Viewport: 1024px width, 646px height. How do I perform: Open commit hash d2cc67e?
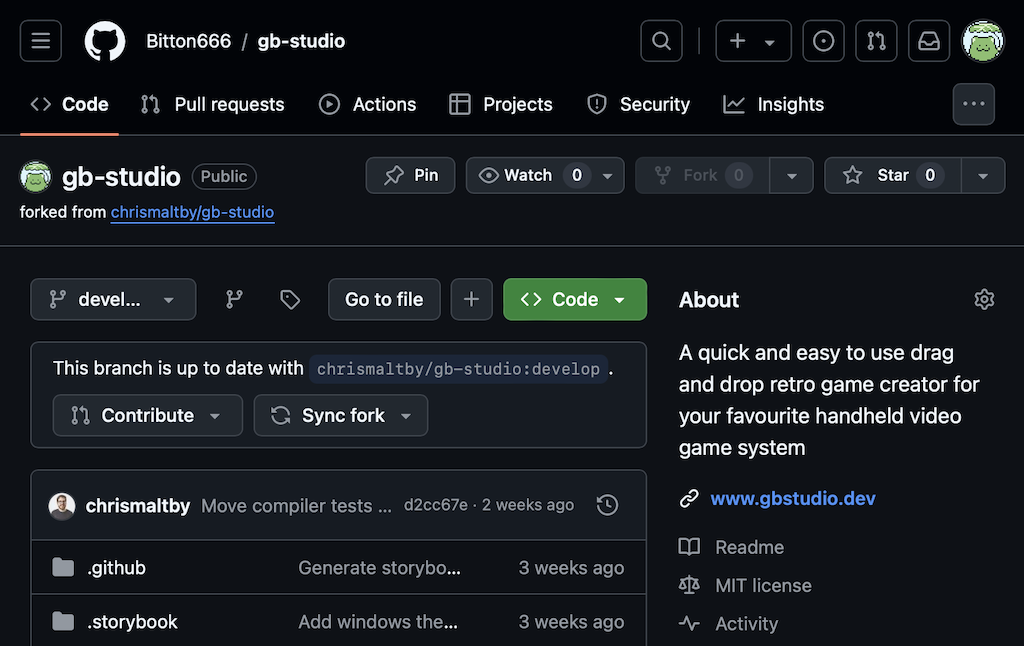436,505
